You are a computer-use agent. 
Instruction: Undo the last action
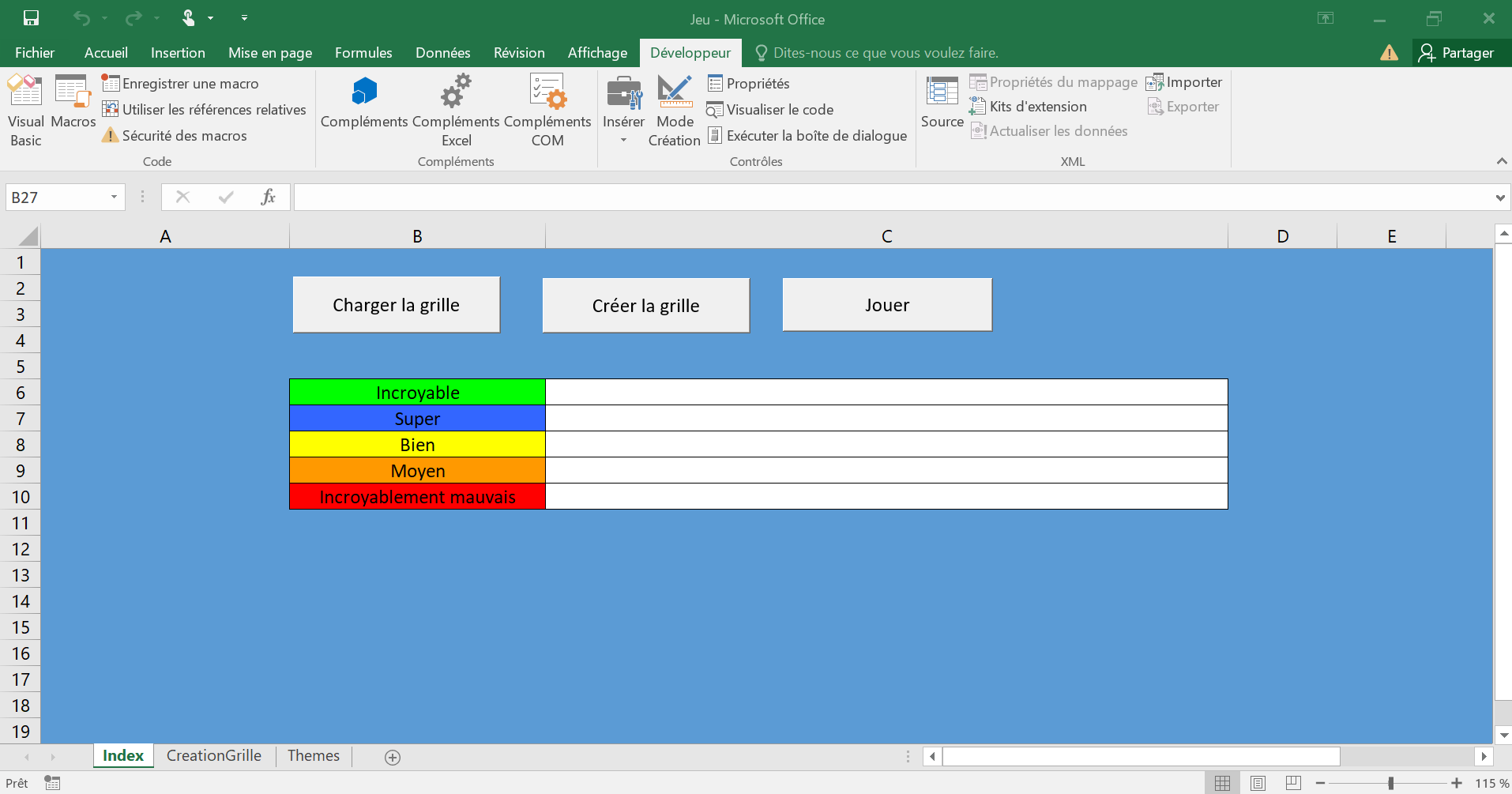pyautogui.click(x=81, y=18)
